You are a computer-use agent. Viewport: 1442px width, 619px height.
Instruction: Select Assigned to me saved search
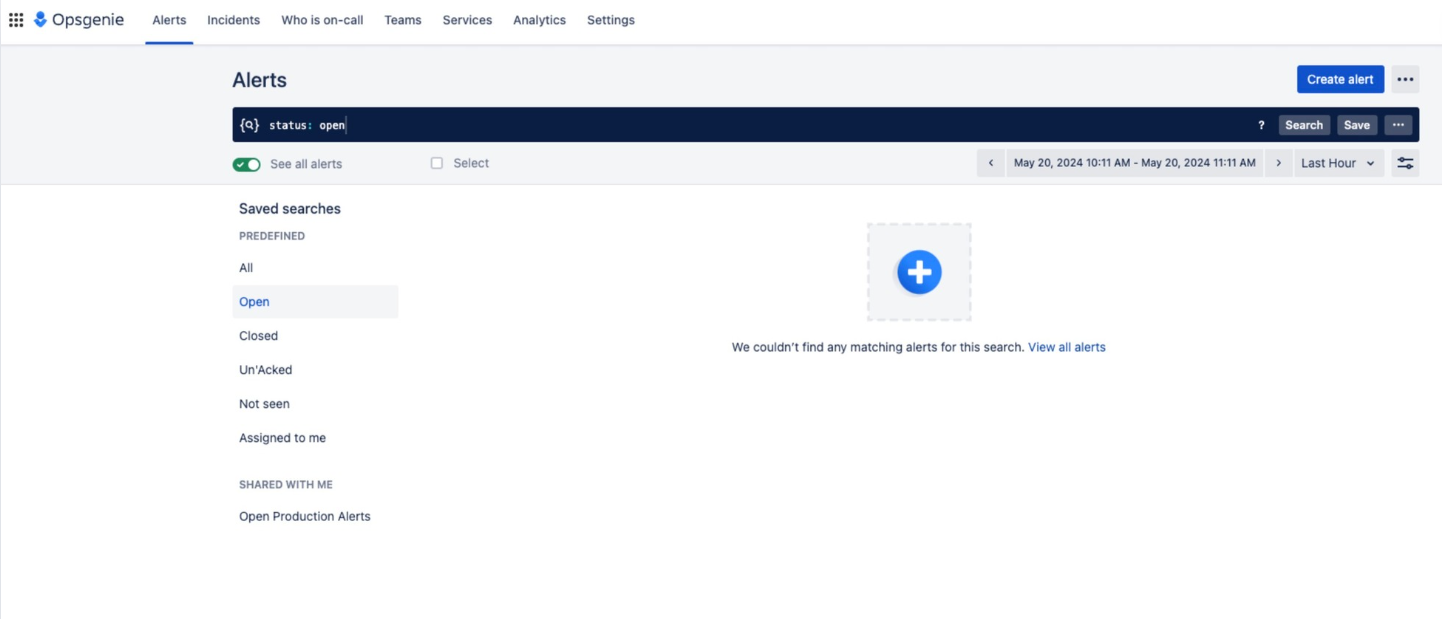click(x=315, y=438)
